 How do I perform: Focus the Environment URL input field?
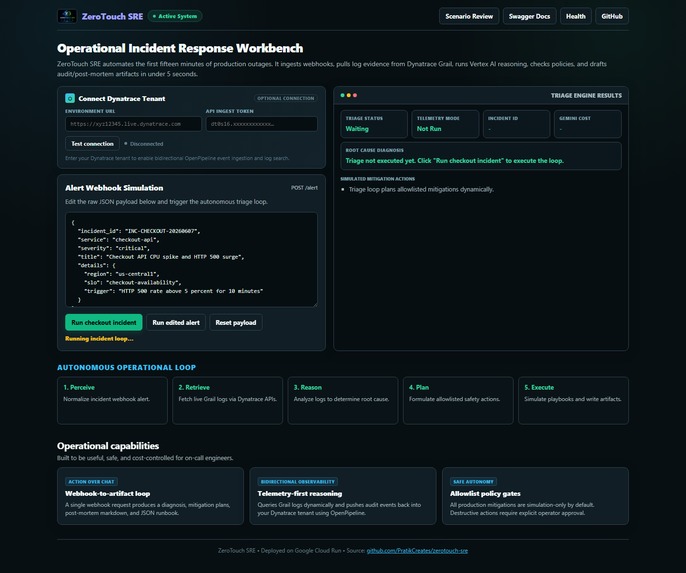[x=133, y=124]
